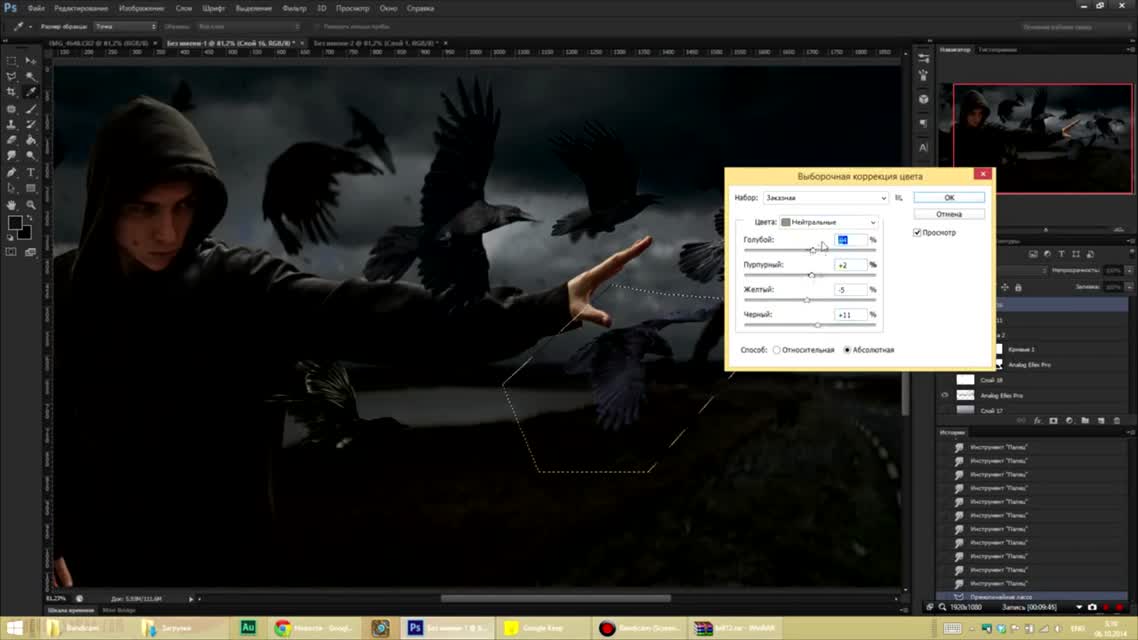Open the Фильтр menu
The height and width of the screenshot is (640, 1138).
pos(294,9)
